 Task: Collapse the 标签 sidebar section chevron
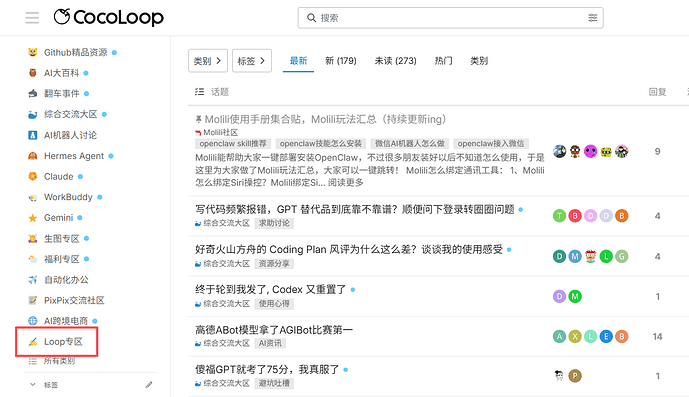click(33, 385)
